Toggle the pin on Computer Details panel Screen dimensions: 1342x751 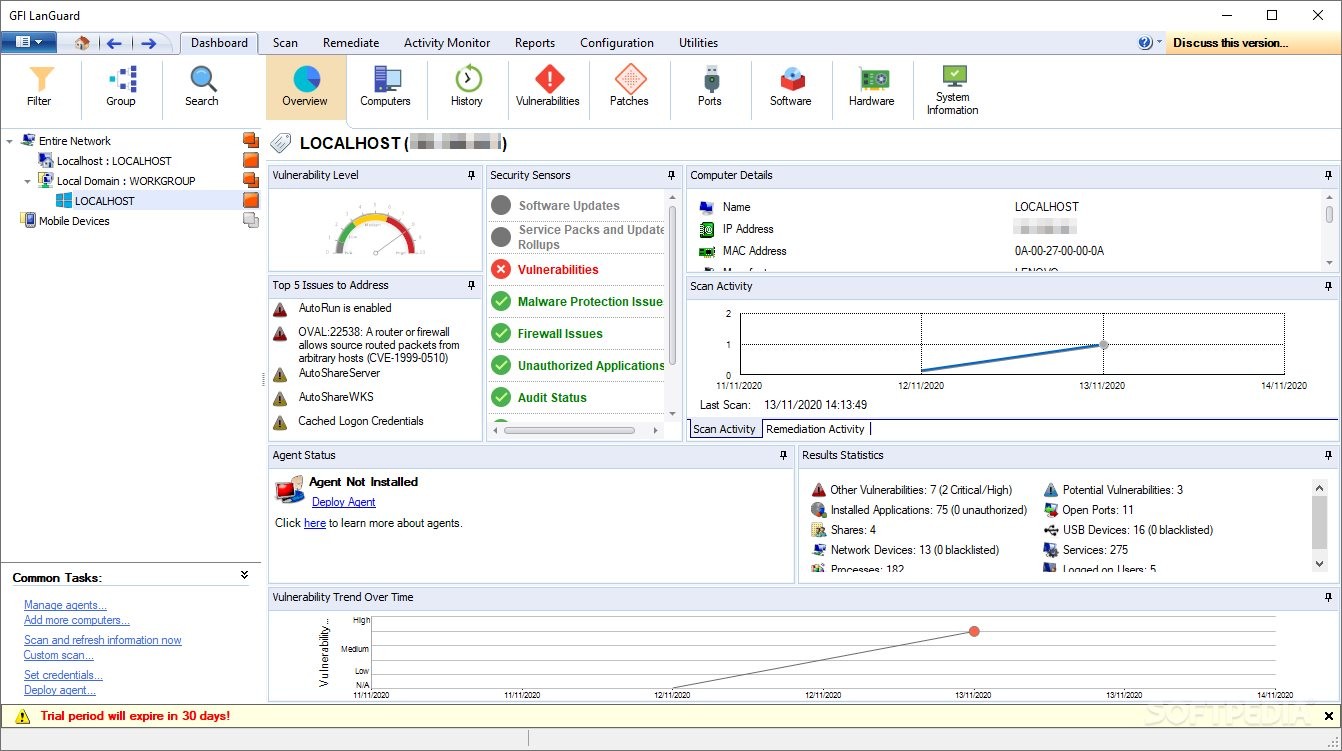(x=1327, y=175)
